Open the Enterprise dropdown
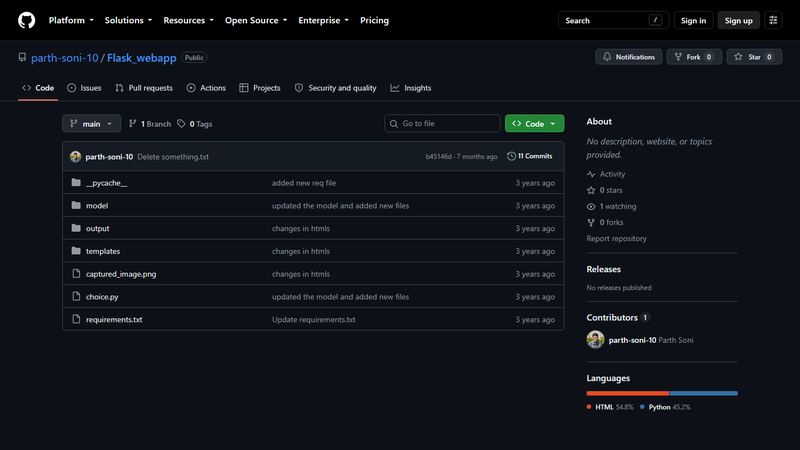This screenshot has height=450, width=800. (x=323, y=20)
